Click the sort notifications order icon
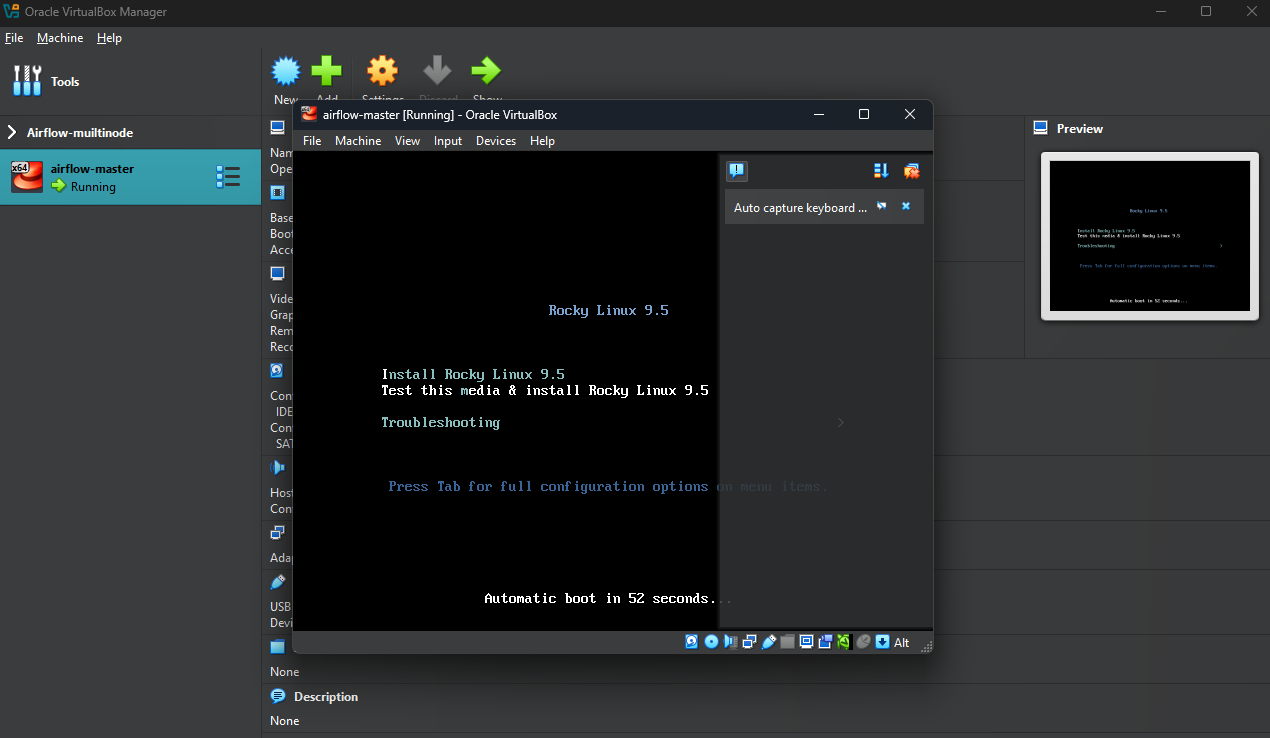Viewport: 1270px width, 738px height. 881,171
